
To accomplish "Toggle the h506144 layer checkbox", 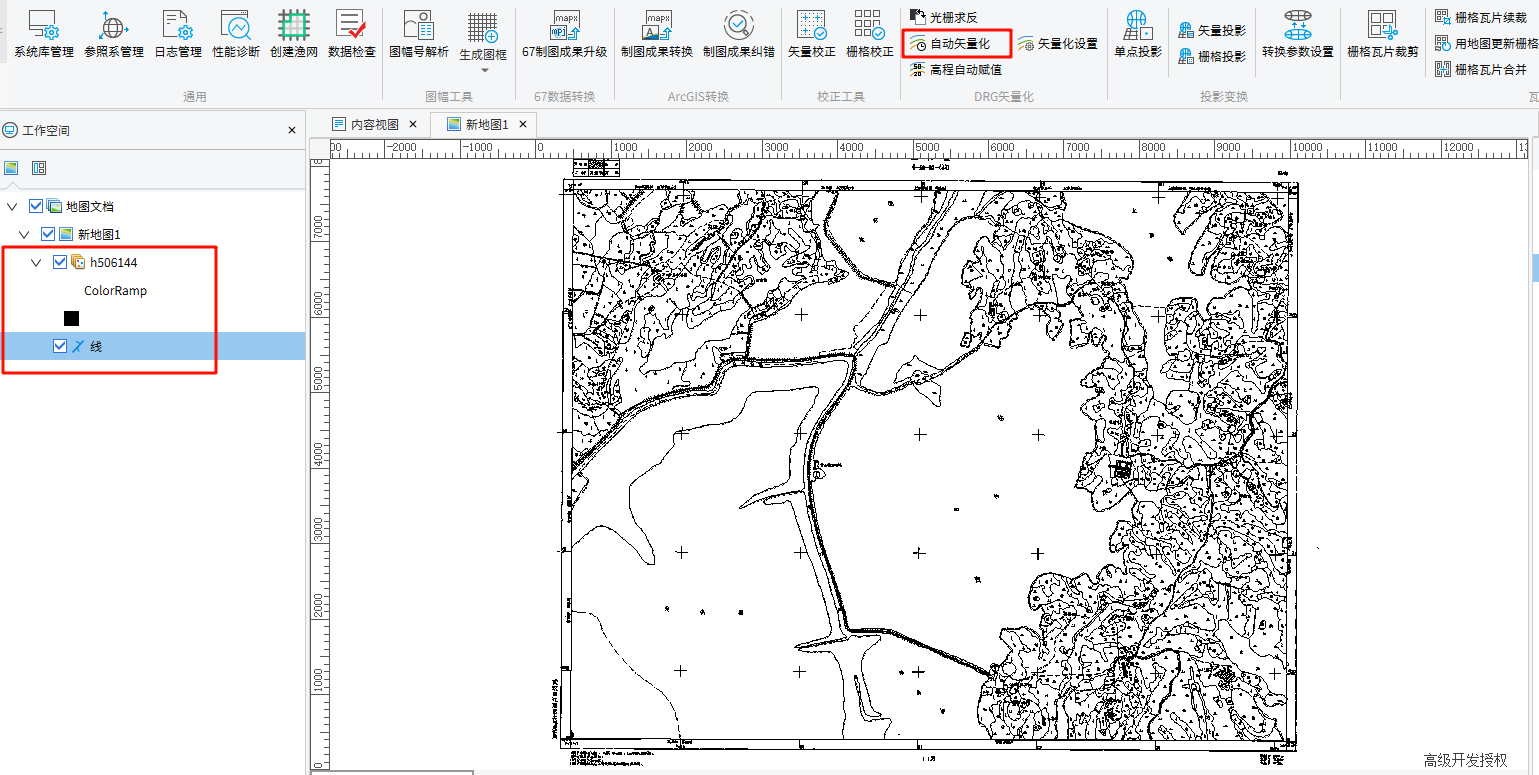I will (60, 262).
